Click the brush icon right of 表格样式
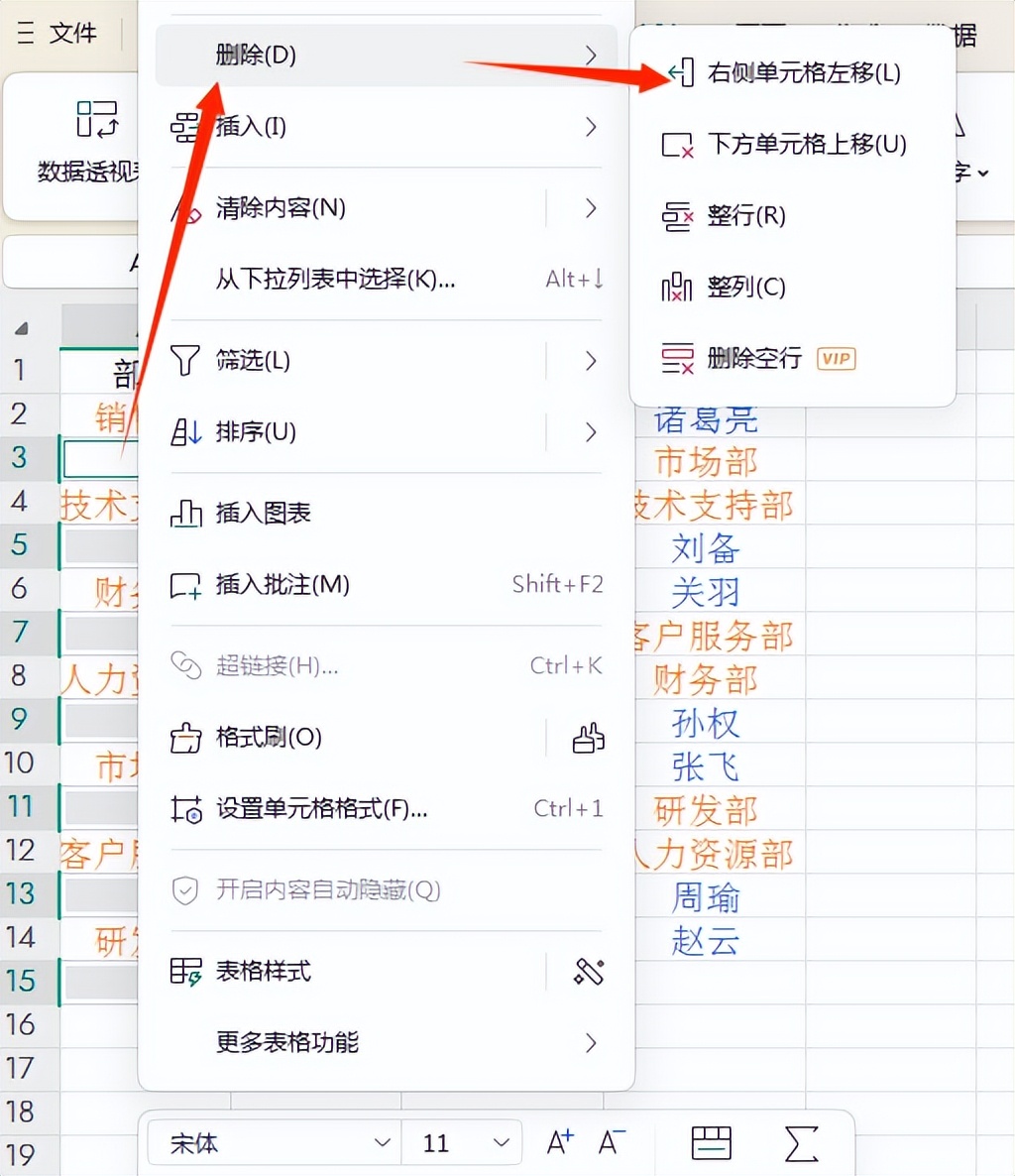 (589, 972)
